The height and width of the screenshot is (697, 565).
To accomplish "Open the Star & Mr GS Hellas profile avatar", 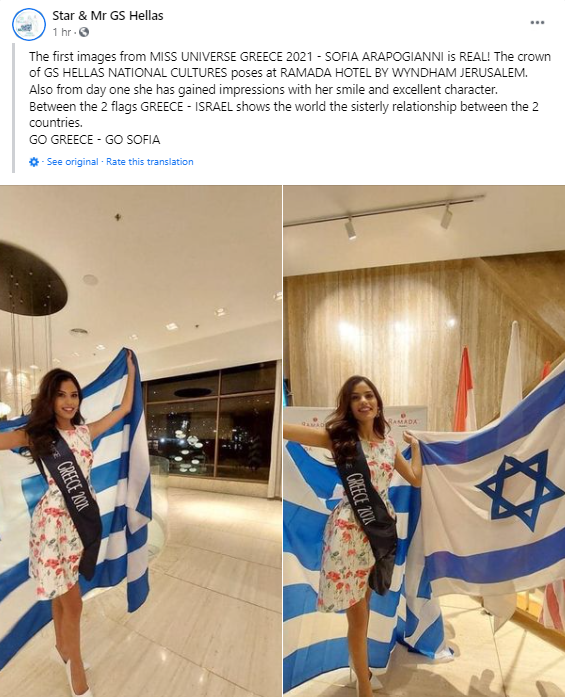I will (x=29, y=24).
